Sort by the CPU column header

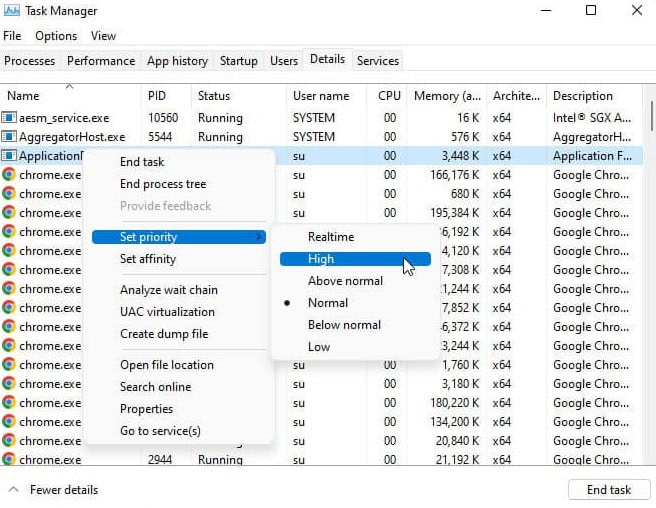pyautogui.click(x=387, y=96)
